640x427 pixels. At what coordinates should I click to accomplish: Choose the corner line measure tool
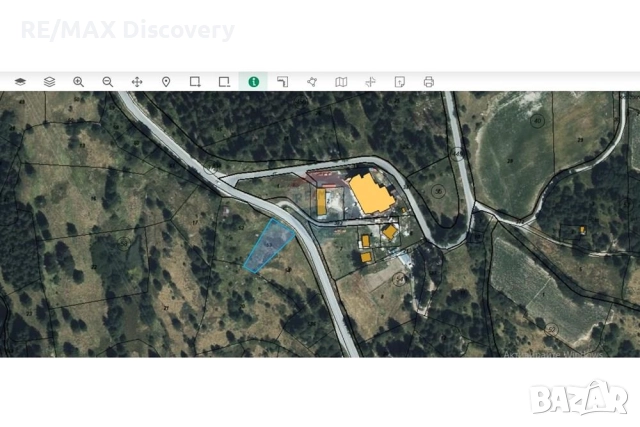(x=283, y=81)
